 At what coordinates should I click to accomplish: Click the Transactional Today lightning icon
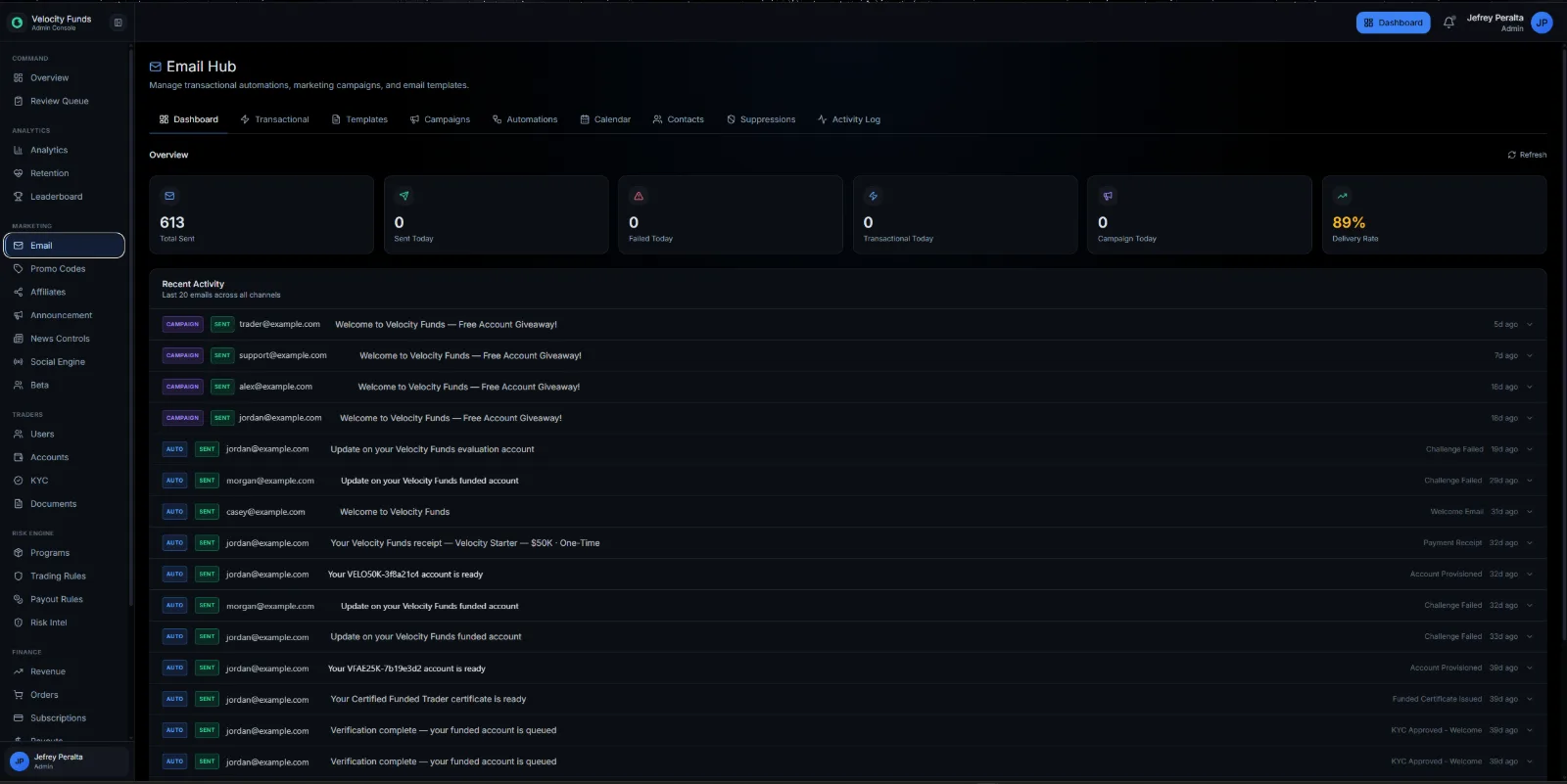coord(873,196)
